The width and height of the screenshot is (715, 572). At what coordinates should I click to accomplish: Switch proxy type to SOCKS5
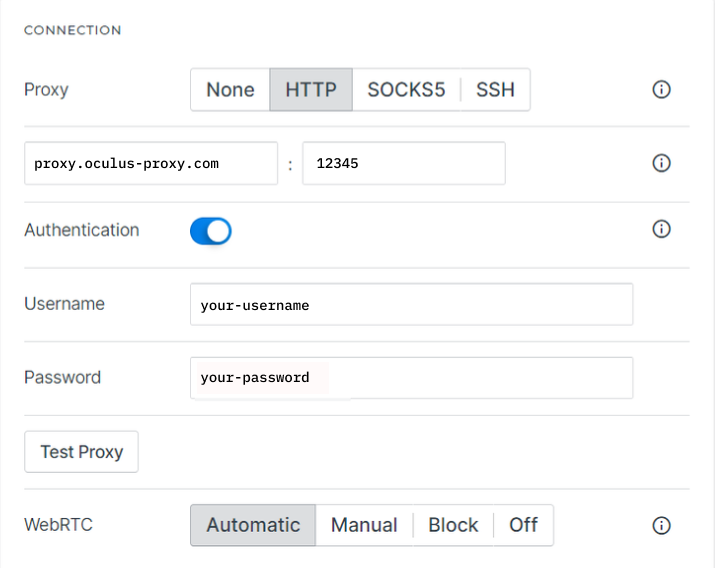[x=406, y=89]
